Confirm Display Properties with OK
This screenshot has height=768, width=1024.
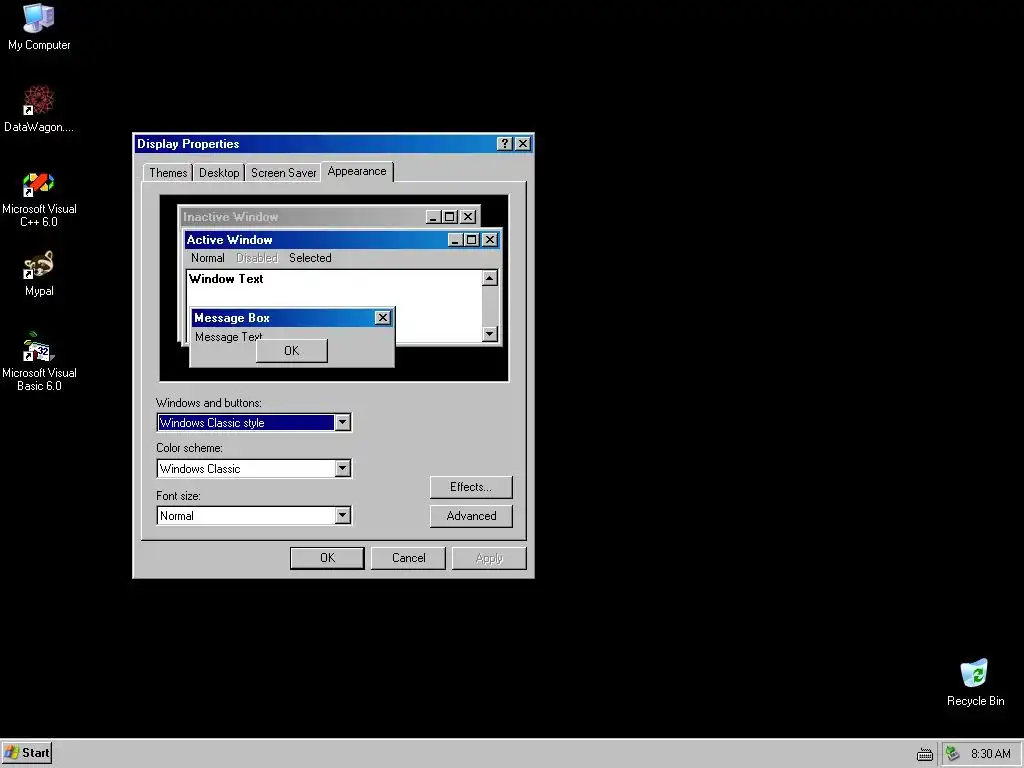(x=327, y=558)
